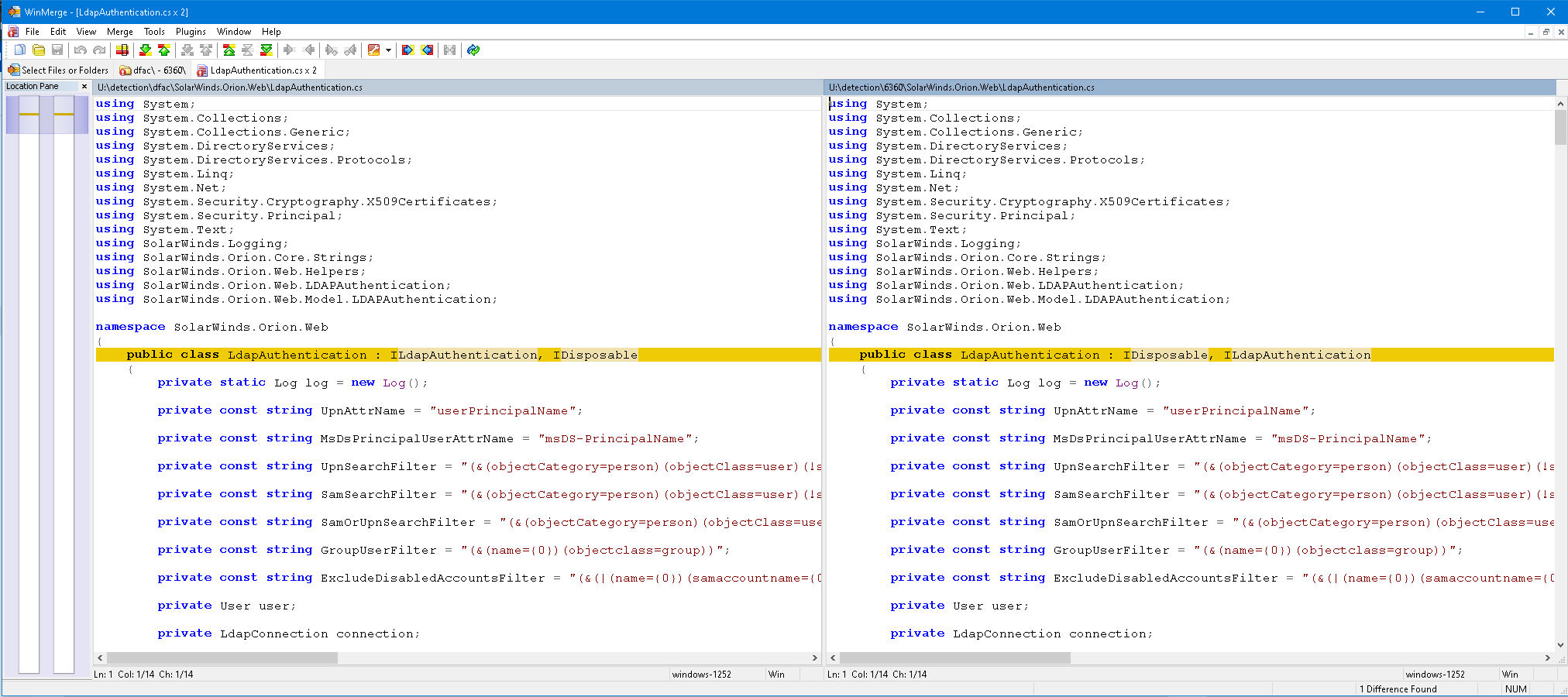Image resolution: width=1568 pixels, height=697 pixels.
Task: Select the difference in current line icon
Action: point(122,50)
